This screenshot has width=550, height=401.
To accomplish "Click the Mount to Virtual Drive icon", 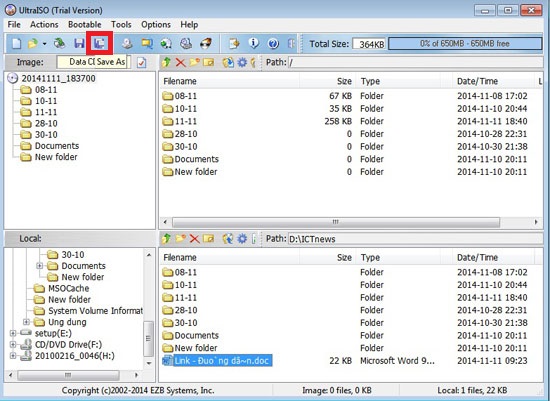I will pyautogui.click(x=166, y=44).
